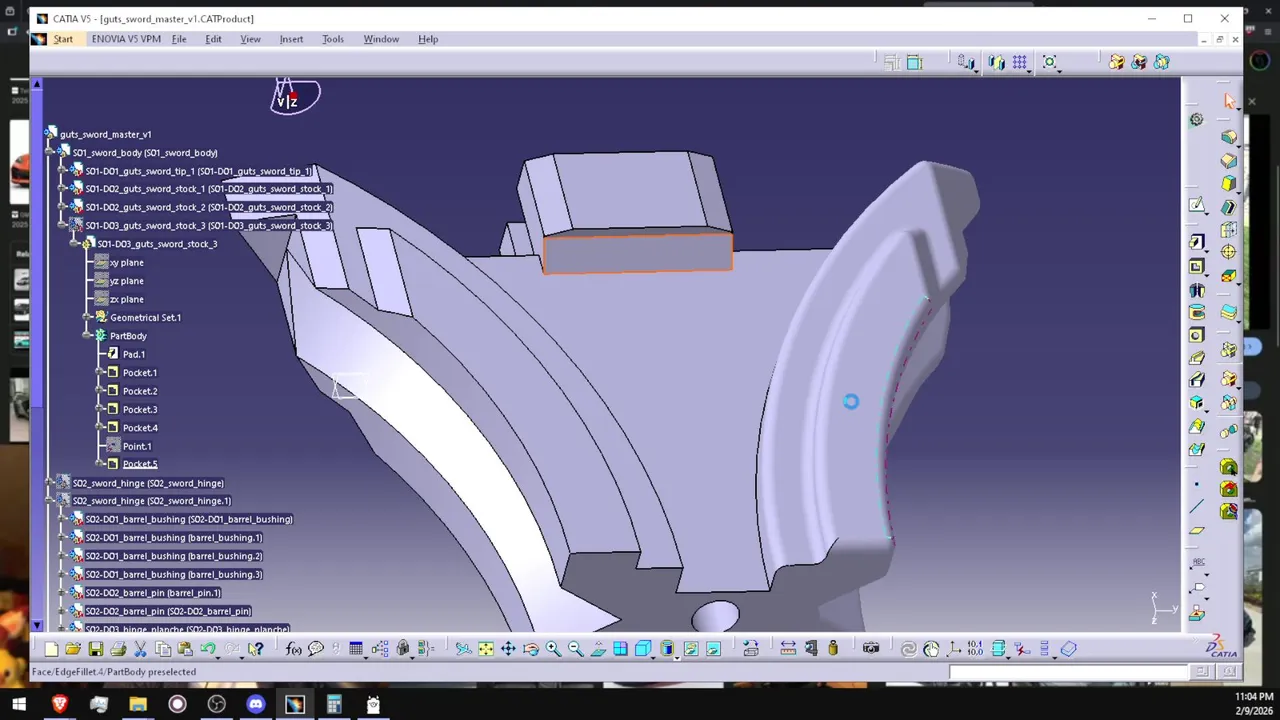Open the Window menu
Image resolution: width=1280 pixels, height=720 pixels.
tap(381, 39)
